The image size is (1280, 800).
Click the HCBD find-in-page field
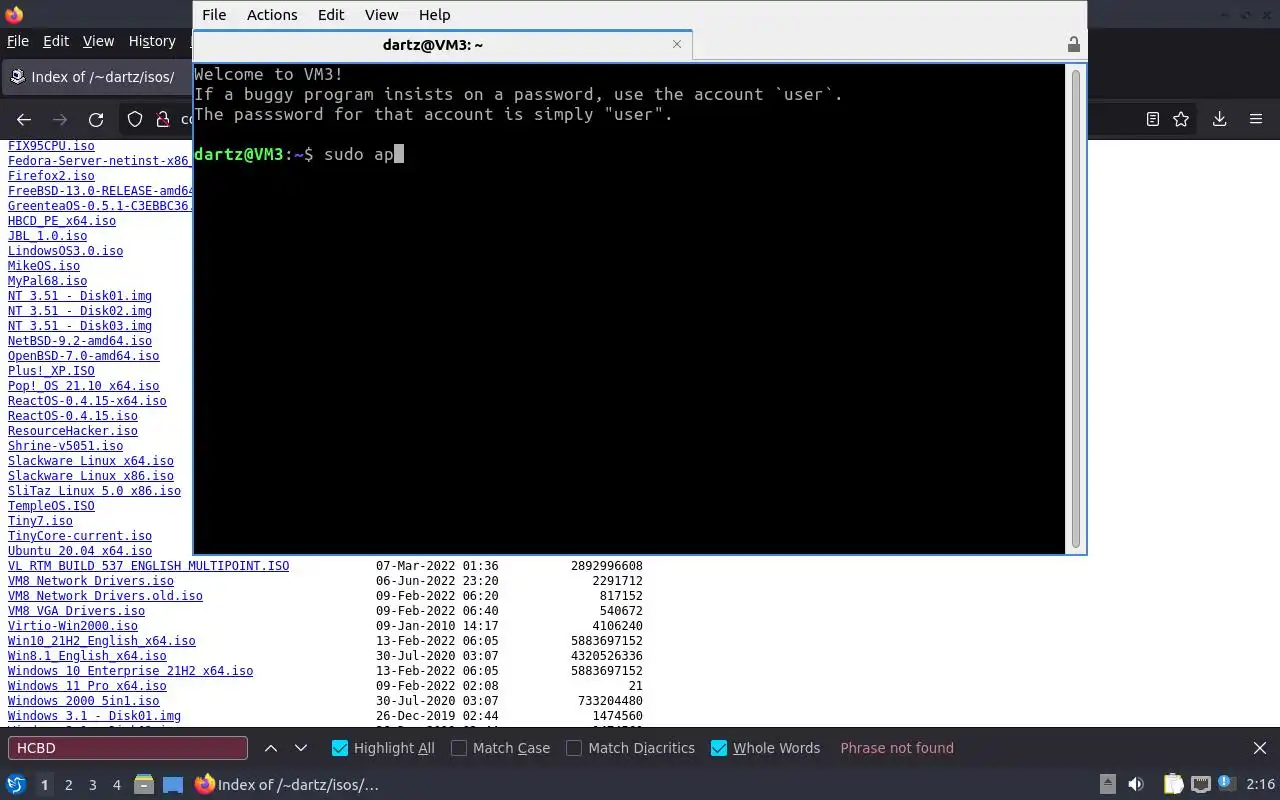tap(128, 748)
